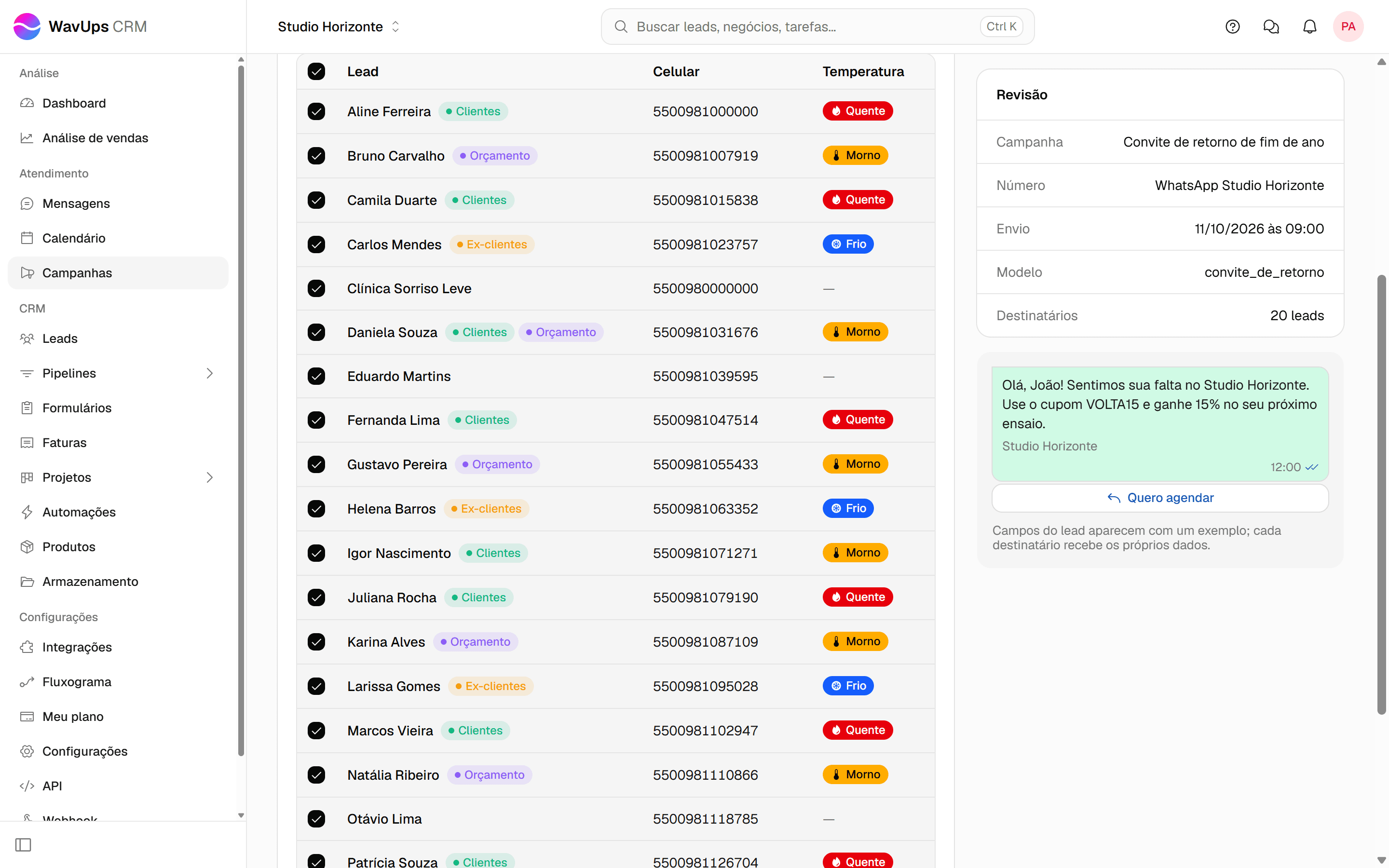Click the WavUps CRM logo
This screenshot has height=868, width=1389.
pyautogui.click(x=80, y=27)
